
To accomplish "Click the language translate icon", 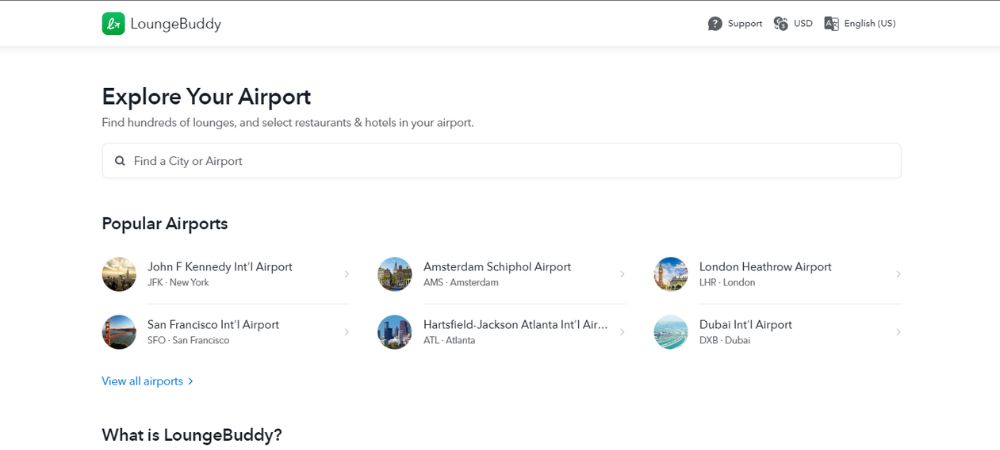I will pyautogui.click(x=831, y=24).
